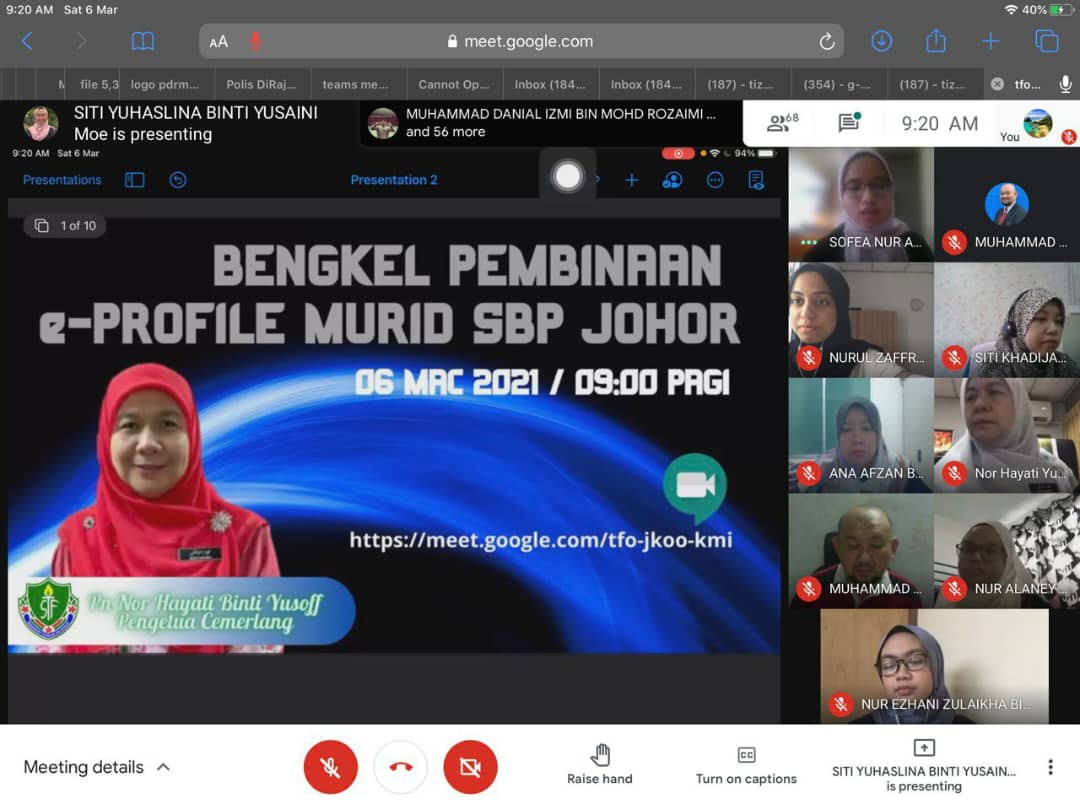This screenshot has height=810, width=1080.
Task: Show all tabs overview icon
Action: click(x=1046, y=41)
